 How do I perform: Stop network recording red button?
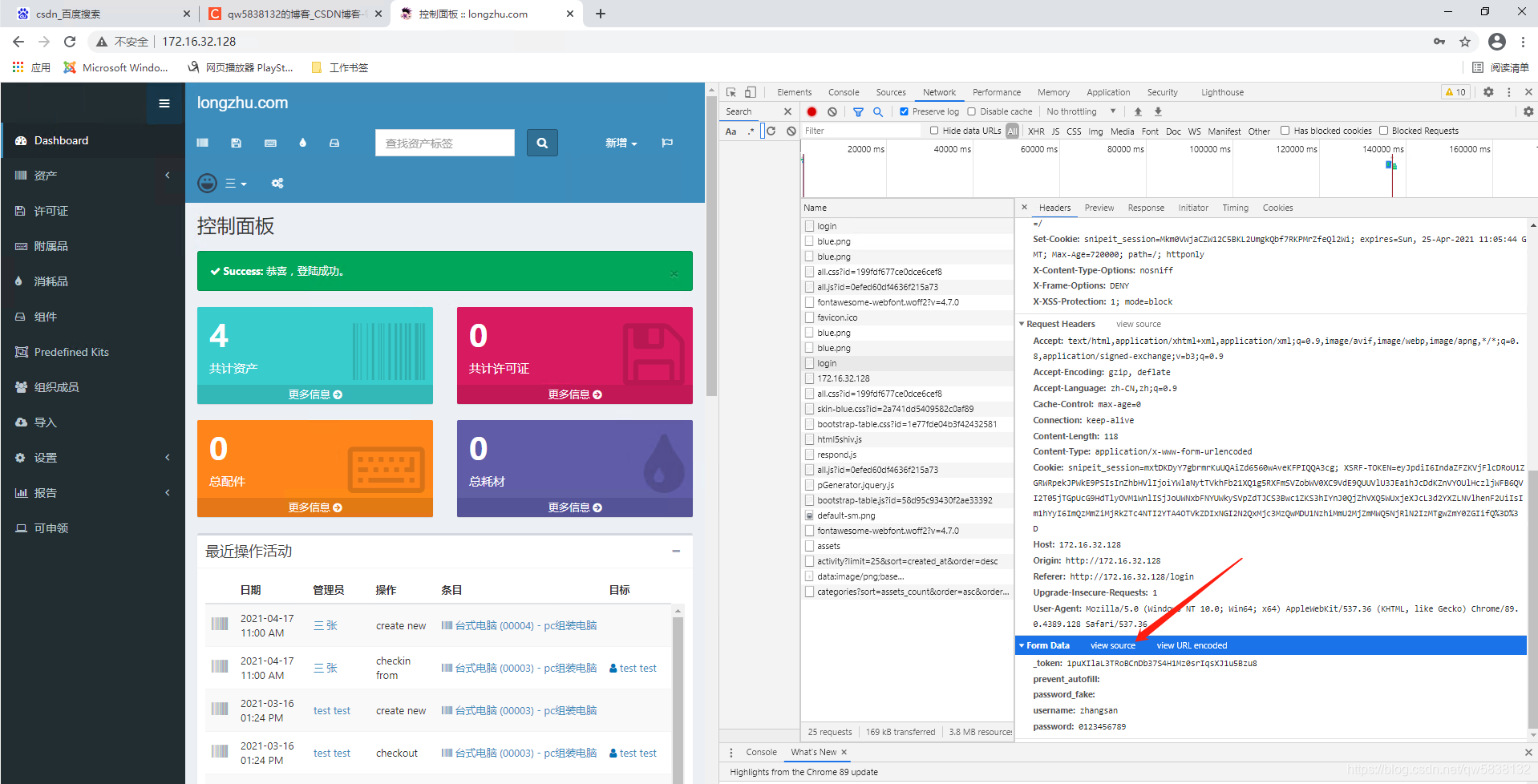click(811, 112)
